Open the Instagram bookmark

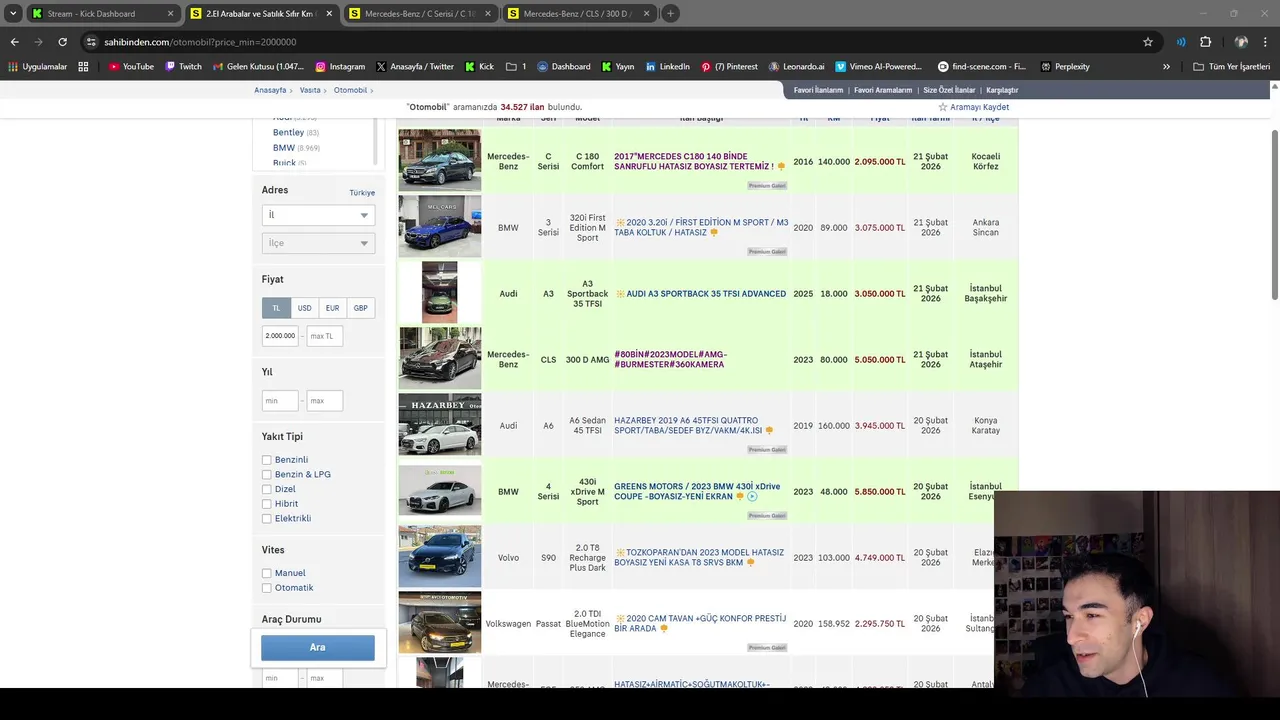[x=340, y=67]
